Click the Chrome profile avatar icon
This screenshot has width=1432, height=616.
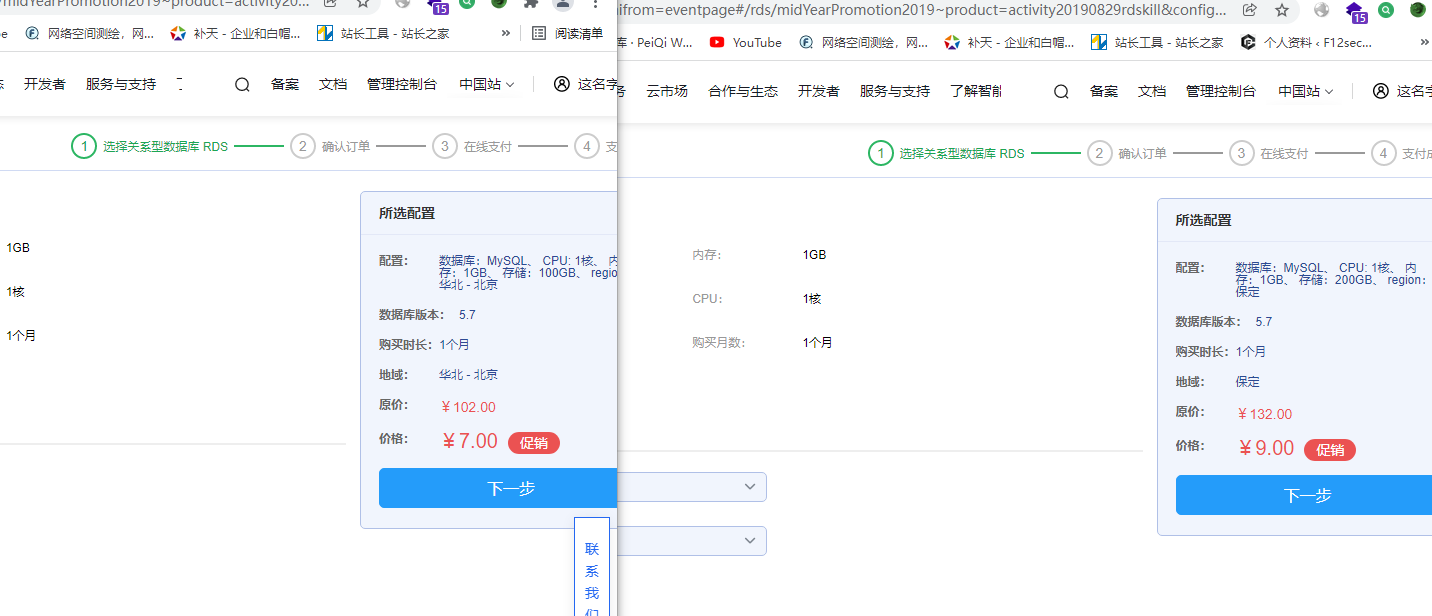pos(563,4)
